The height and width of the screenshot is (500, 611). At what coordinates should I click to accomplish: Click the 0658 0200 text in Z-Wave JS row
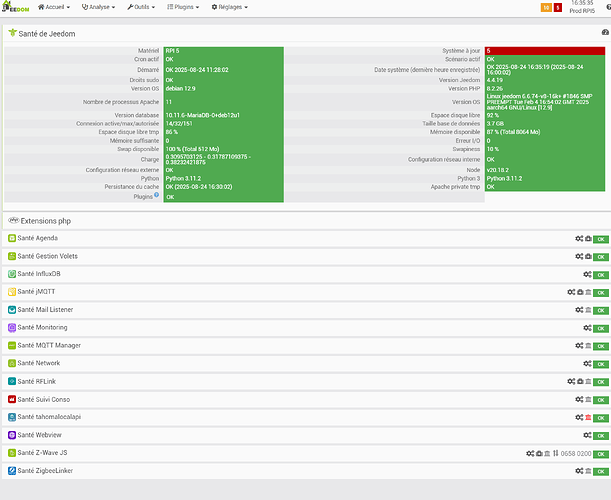click(576, 454)
